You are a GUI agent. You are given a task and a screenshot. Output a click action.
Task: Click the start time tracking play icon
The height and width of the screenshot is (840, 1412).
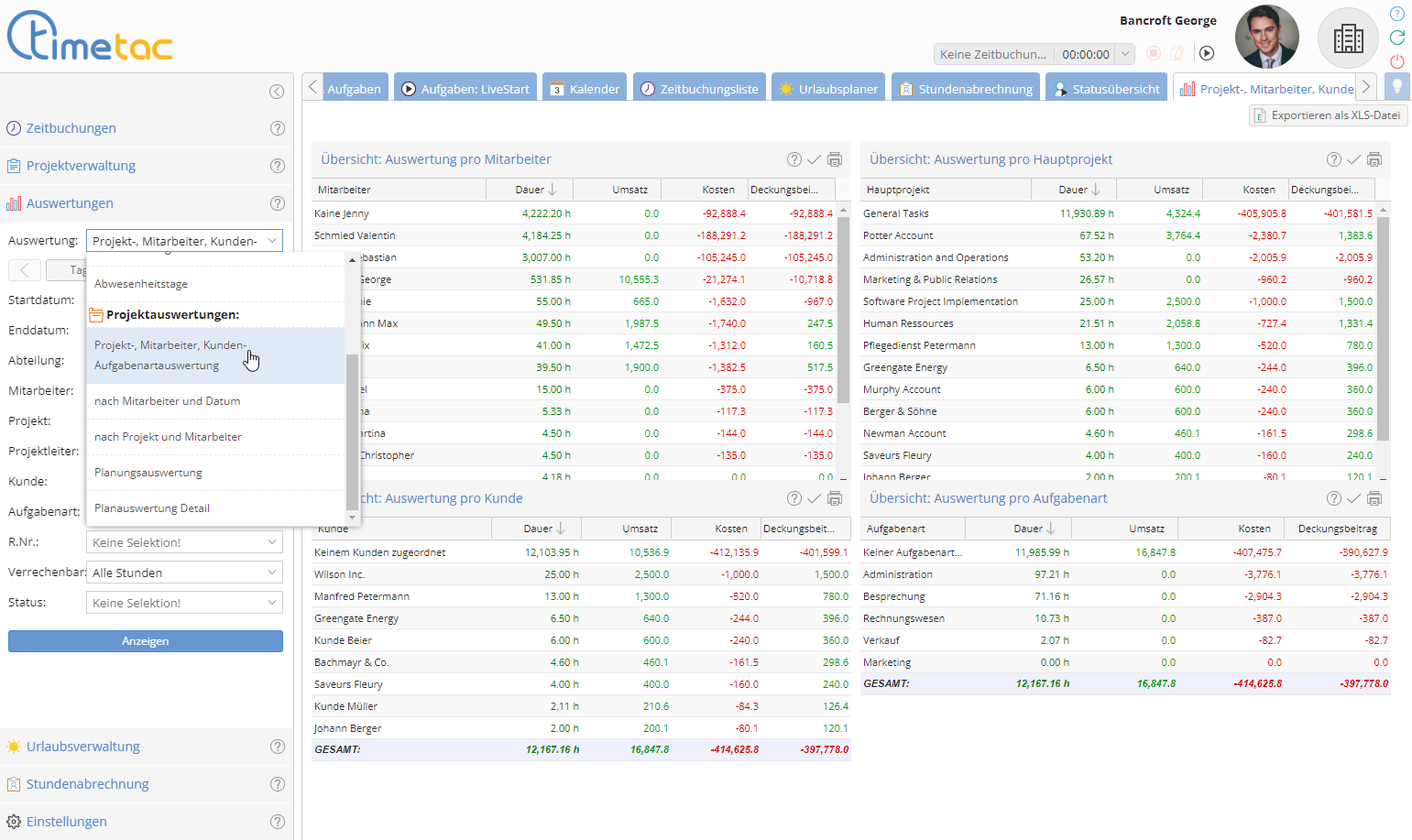tap(1207, 54)
